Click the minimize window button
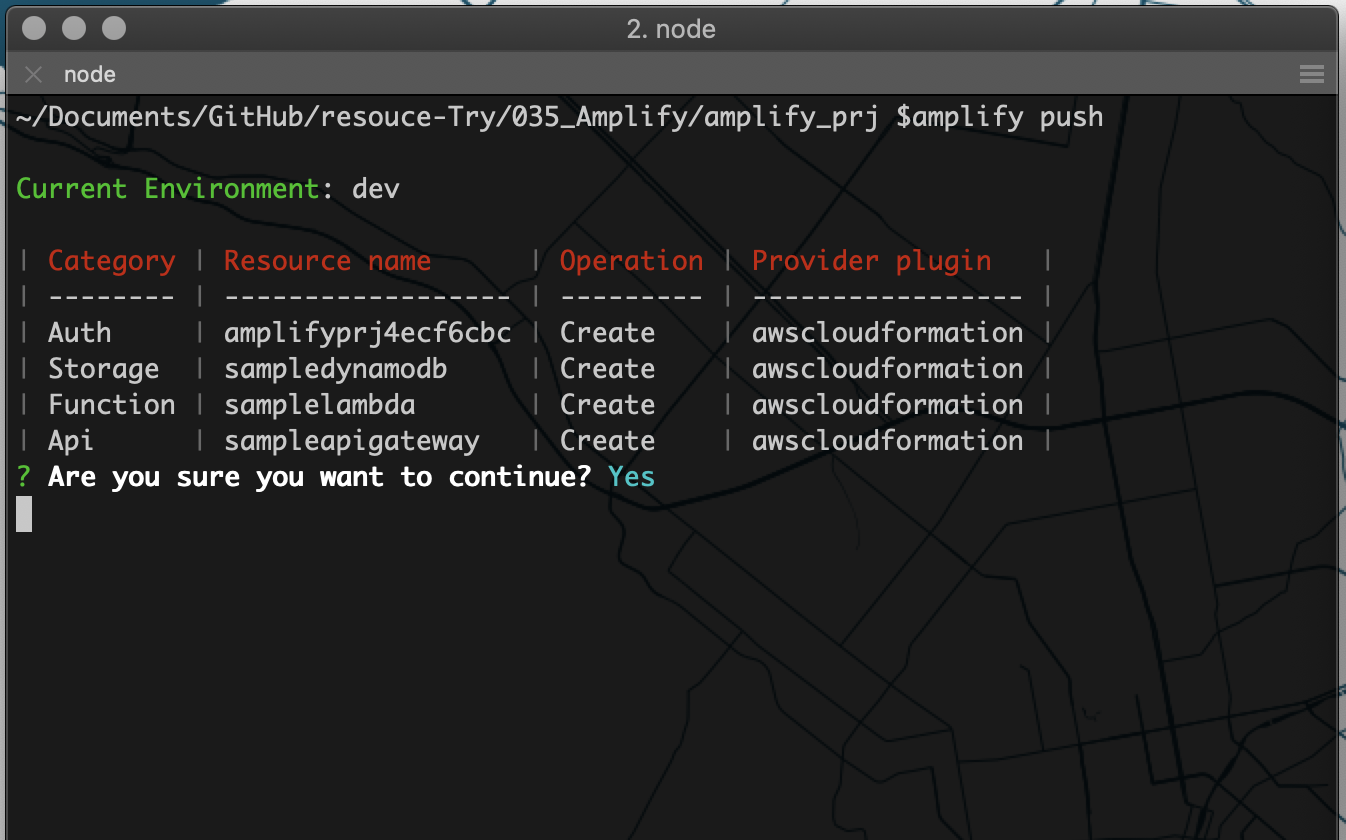The image size is (1346, 840). coord(74,28)
